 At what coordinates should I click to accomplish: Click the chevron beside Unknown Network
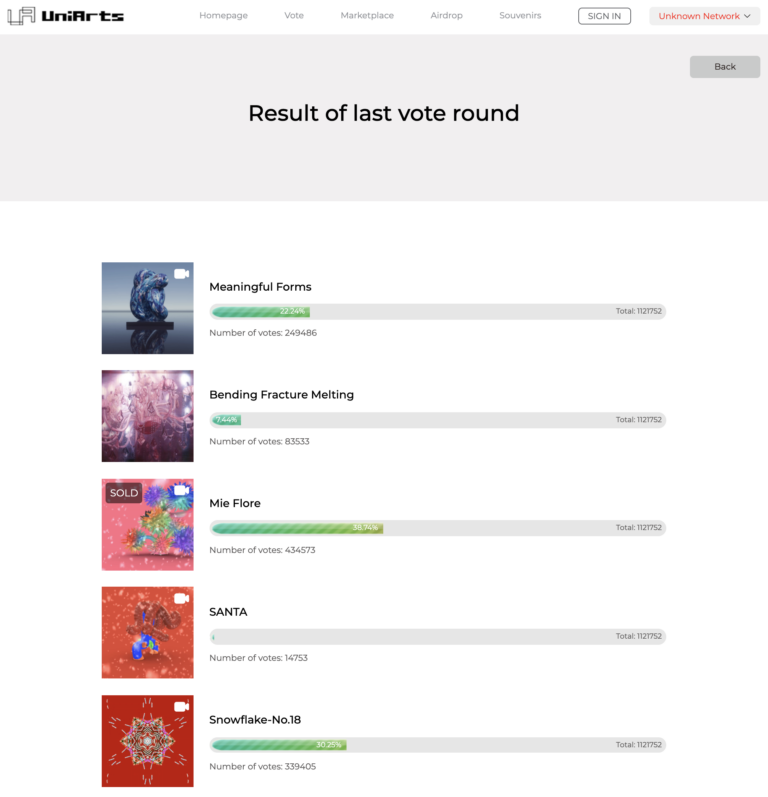click(747, 16)
